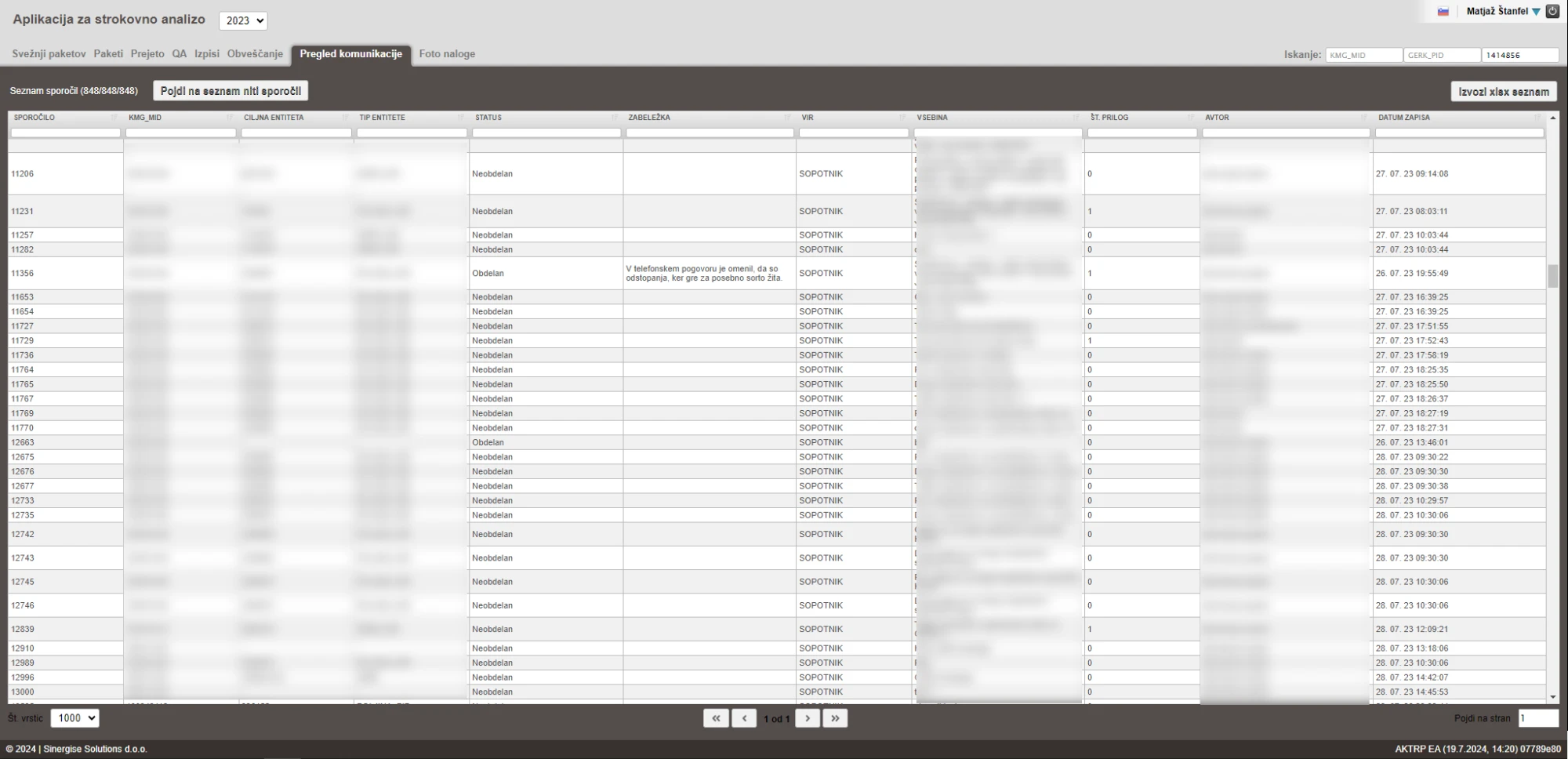
Task: Go to the previous page arrow
Action: 744,718
